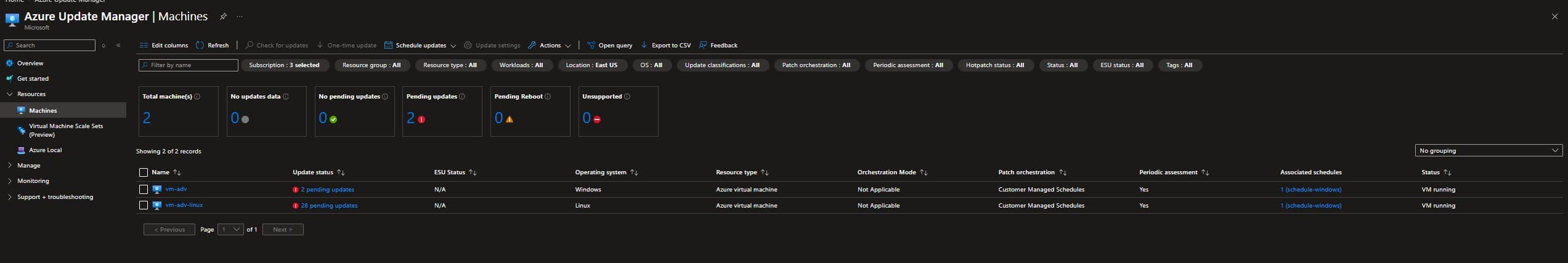Expand the Schedule updates dropdown chevron
Screen dimensions: 1568x263
click(x=453, y=46)
